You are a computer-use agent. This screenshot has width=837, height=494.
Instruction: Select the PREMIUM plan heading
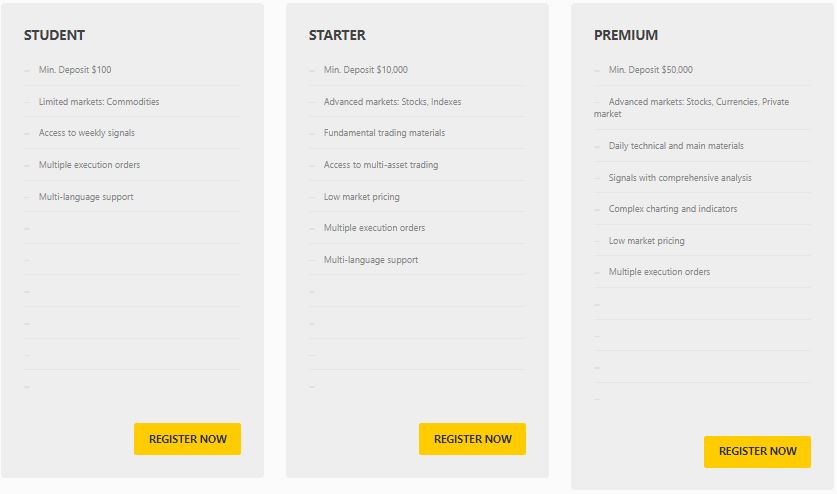click(x=626, y=35)
